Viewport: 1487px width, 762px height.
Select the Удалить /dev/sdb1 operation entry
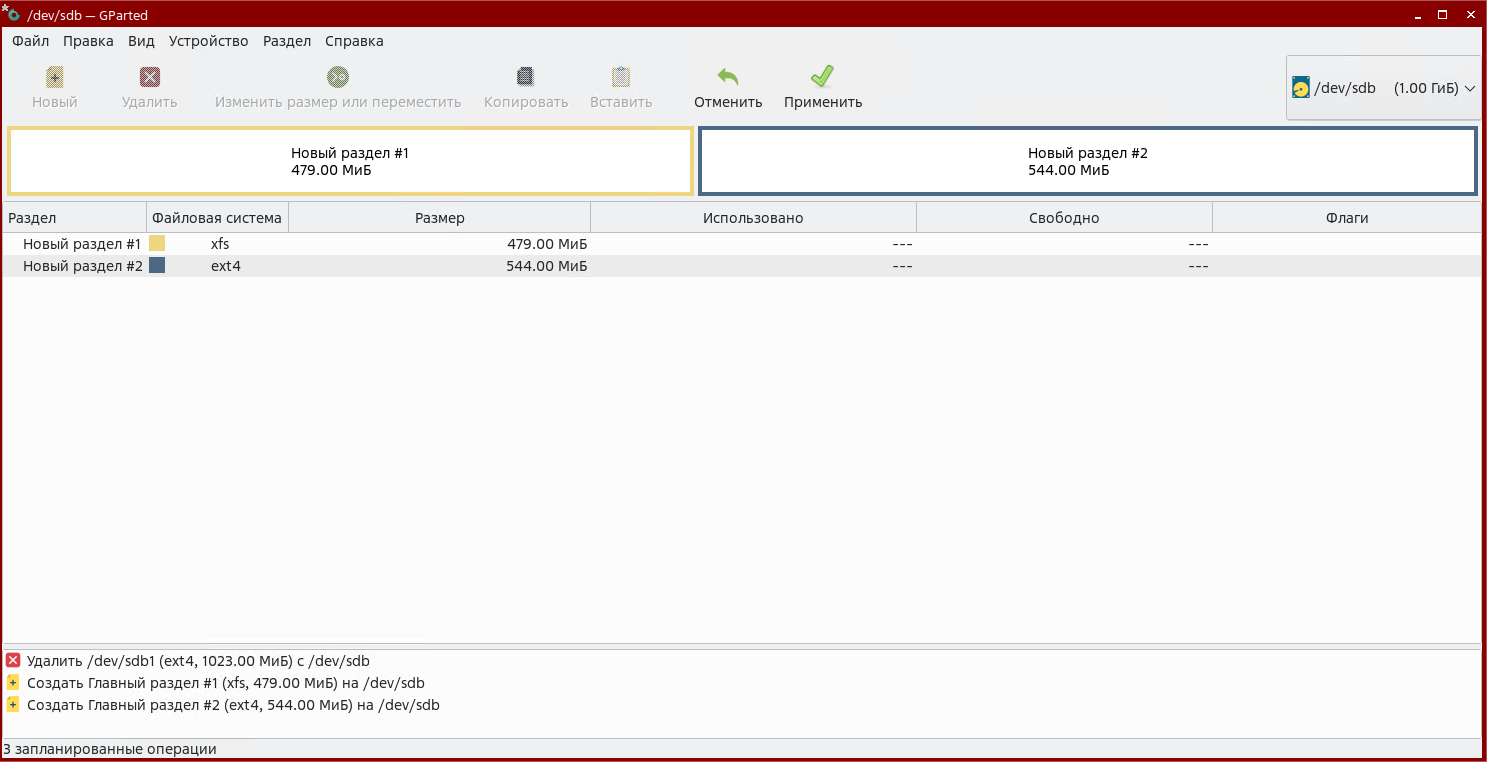click(198, 660)
